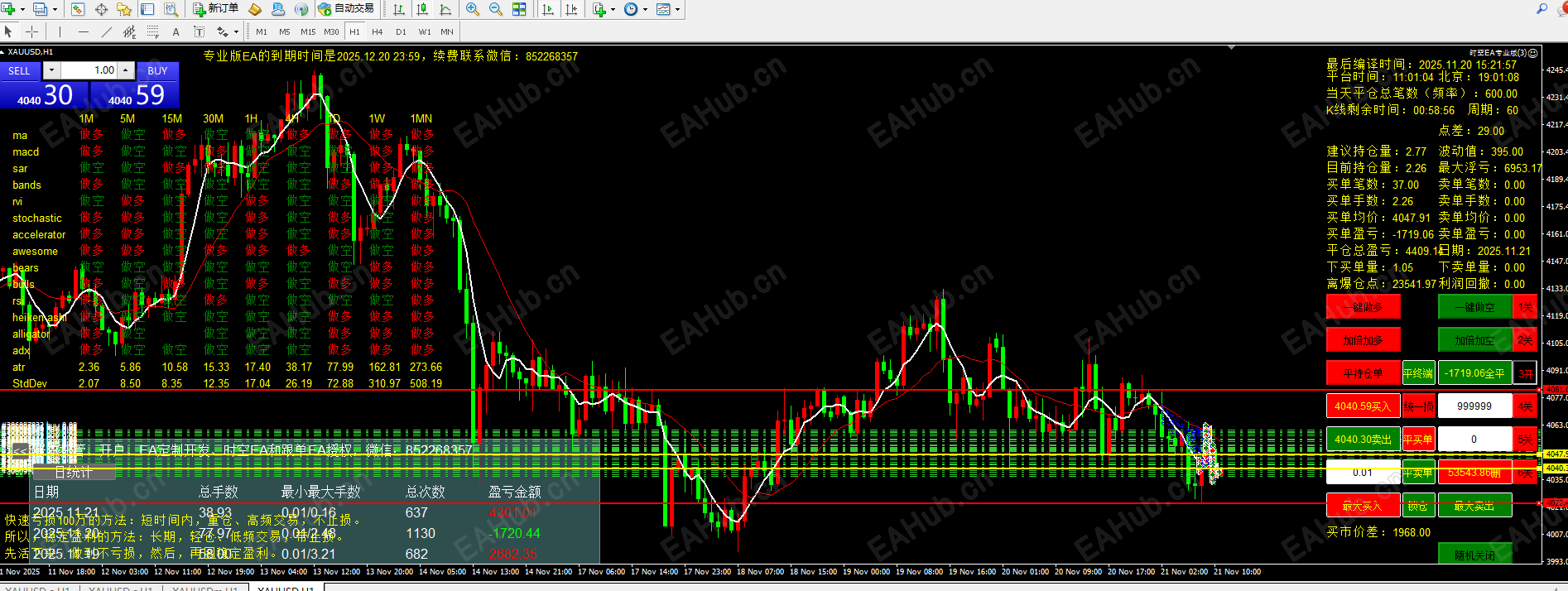Open the Market Watch window icon
The image size is (1568, 591).
pos(78,9)
